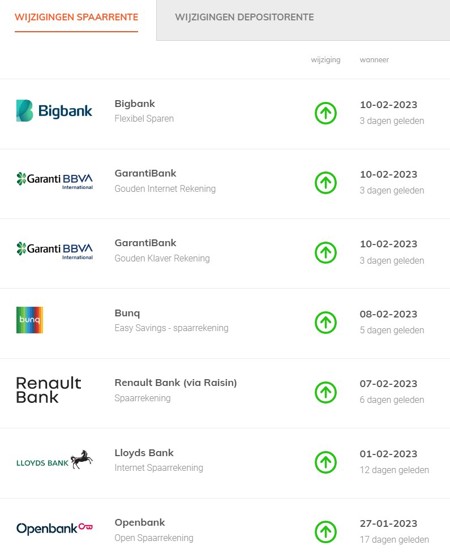Click the 'wanneer' column header
This screenshot has height=558, width=450.
(374, 60)
